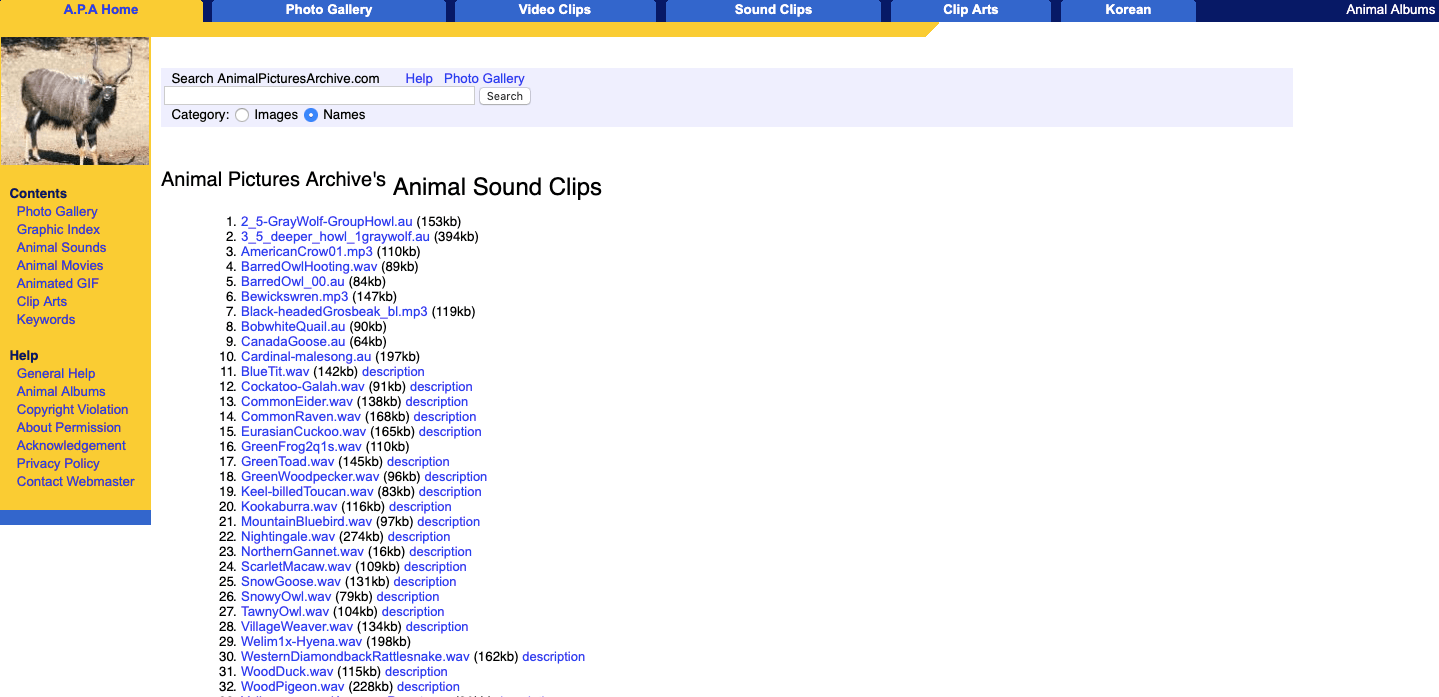The width and height of the screenshot is (1439, 697).
Task: Open BobwhiteQuail.au clip
Action: coord(293,327)
